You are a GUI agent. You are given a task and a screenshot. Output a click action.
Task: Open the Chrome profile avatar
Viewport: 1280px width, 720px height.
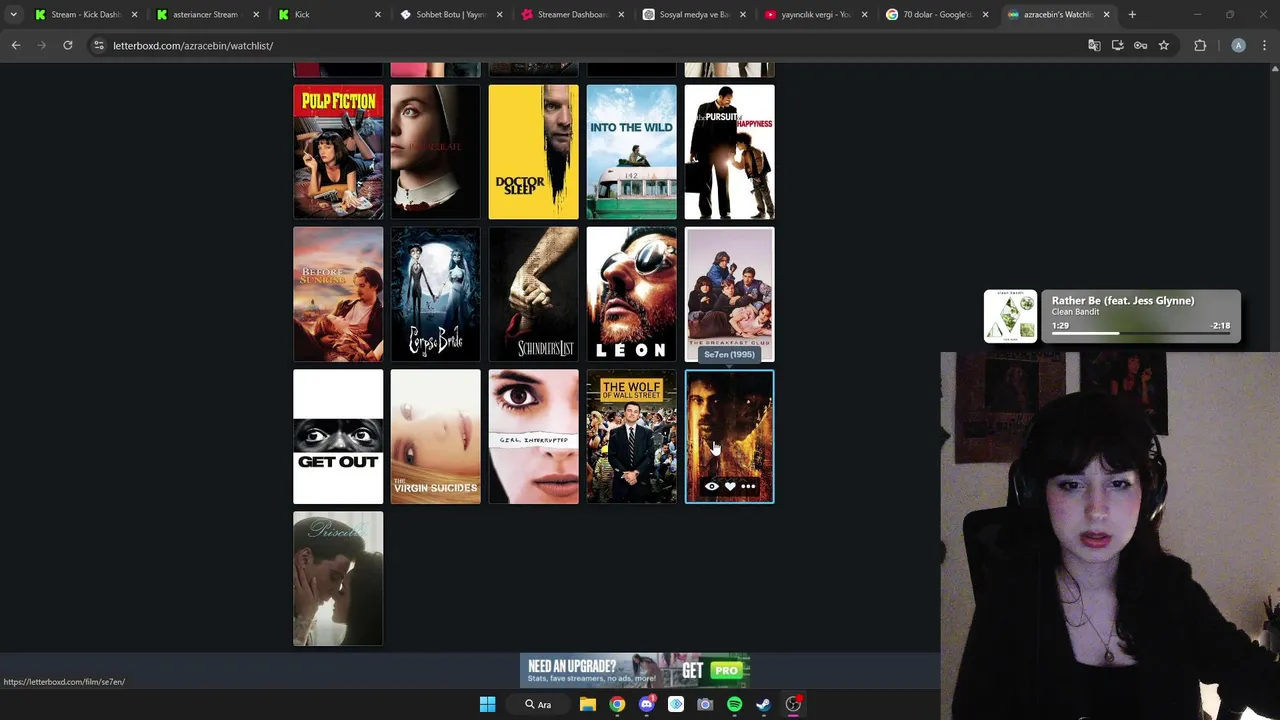1238,45
